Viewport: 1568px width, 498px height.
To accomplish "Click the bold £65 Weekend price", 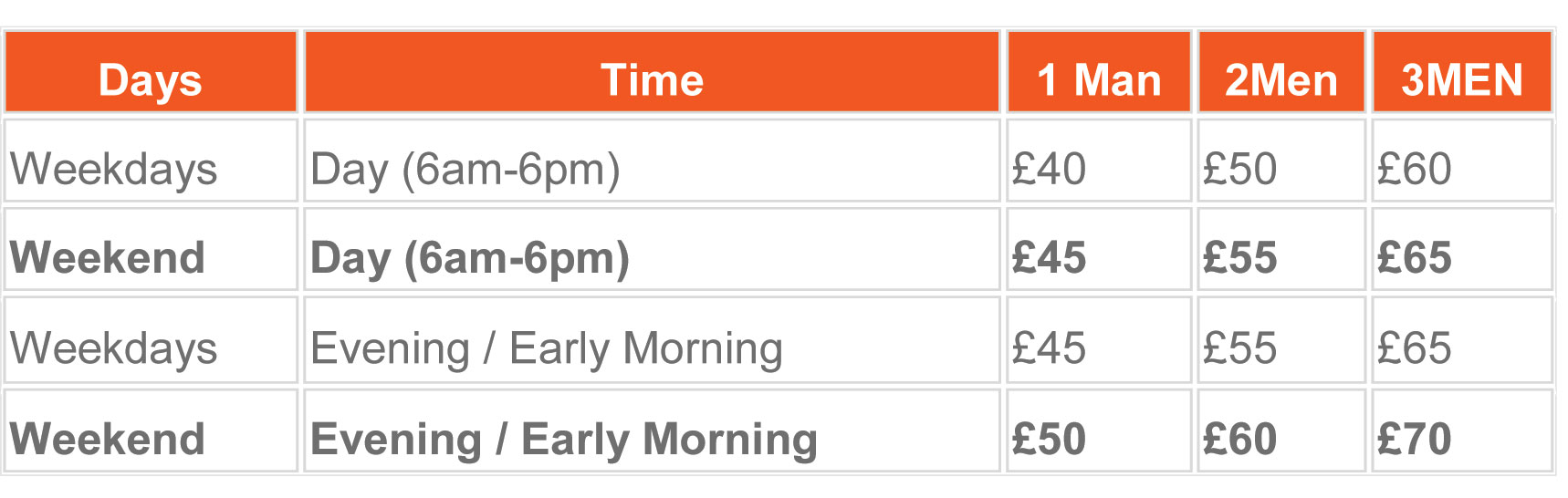I will point(1462,249).
